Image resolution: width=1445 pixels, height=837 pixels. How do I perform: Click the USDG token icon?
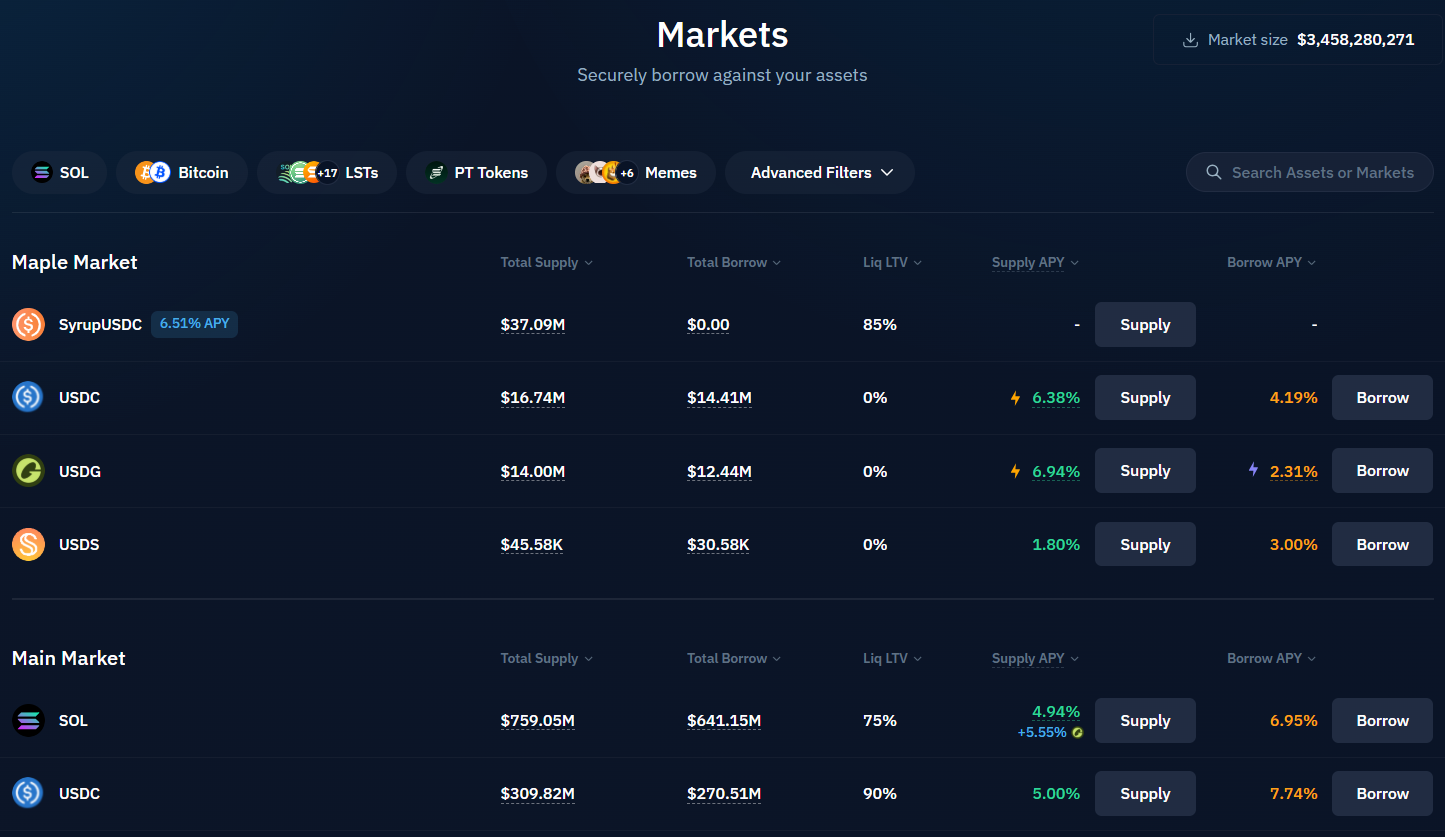pyautogui.click(x=28, y=471)
